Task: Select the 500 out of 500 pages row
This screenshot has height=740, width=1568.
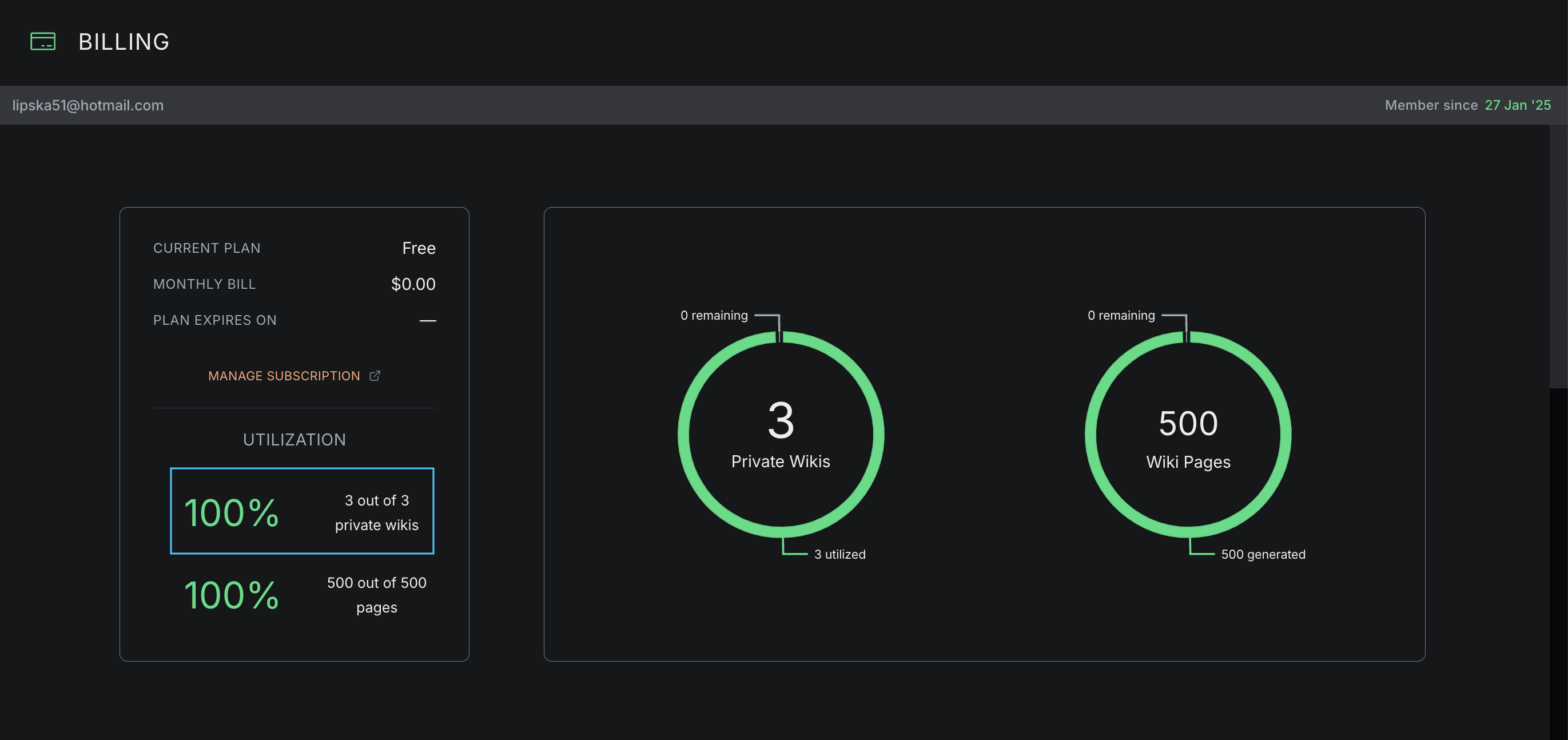Action: point(302,595)
